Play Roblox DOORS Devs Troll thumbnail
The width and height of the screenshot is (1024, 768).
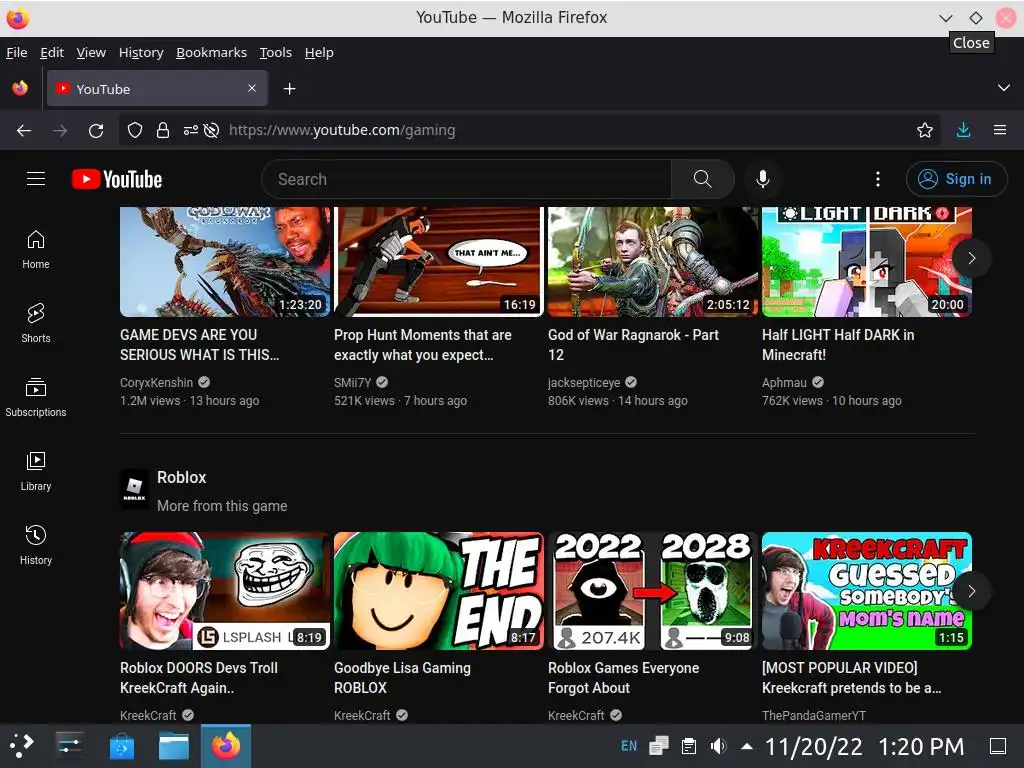[x=225, y=591]
